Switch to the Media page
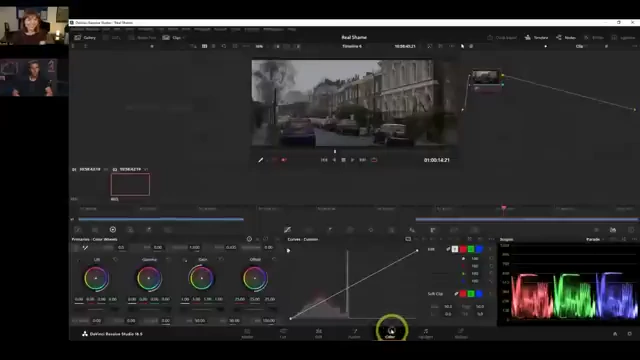 coord(247,333)
